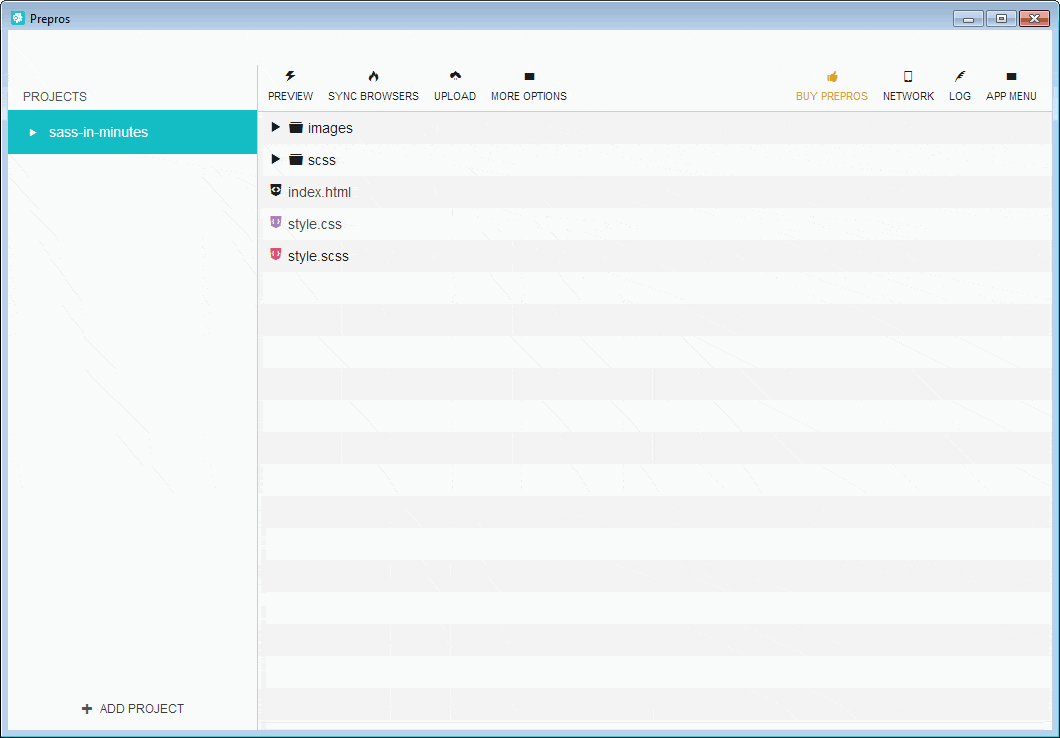This screenshot has height=738, width=1060.
Task: Expand the scss folder arrow
Action: (x=275, y=159)
